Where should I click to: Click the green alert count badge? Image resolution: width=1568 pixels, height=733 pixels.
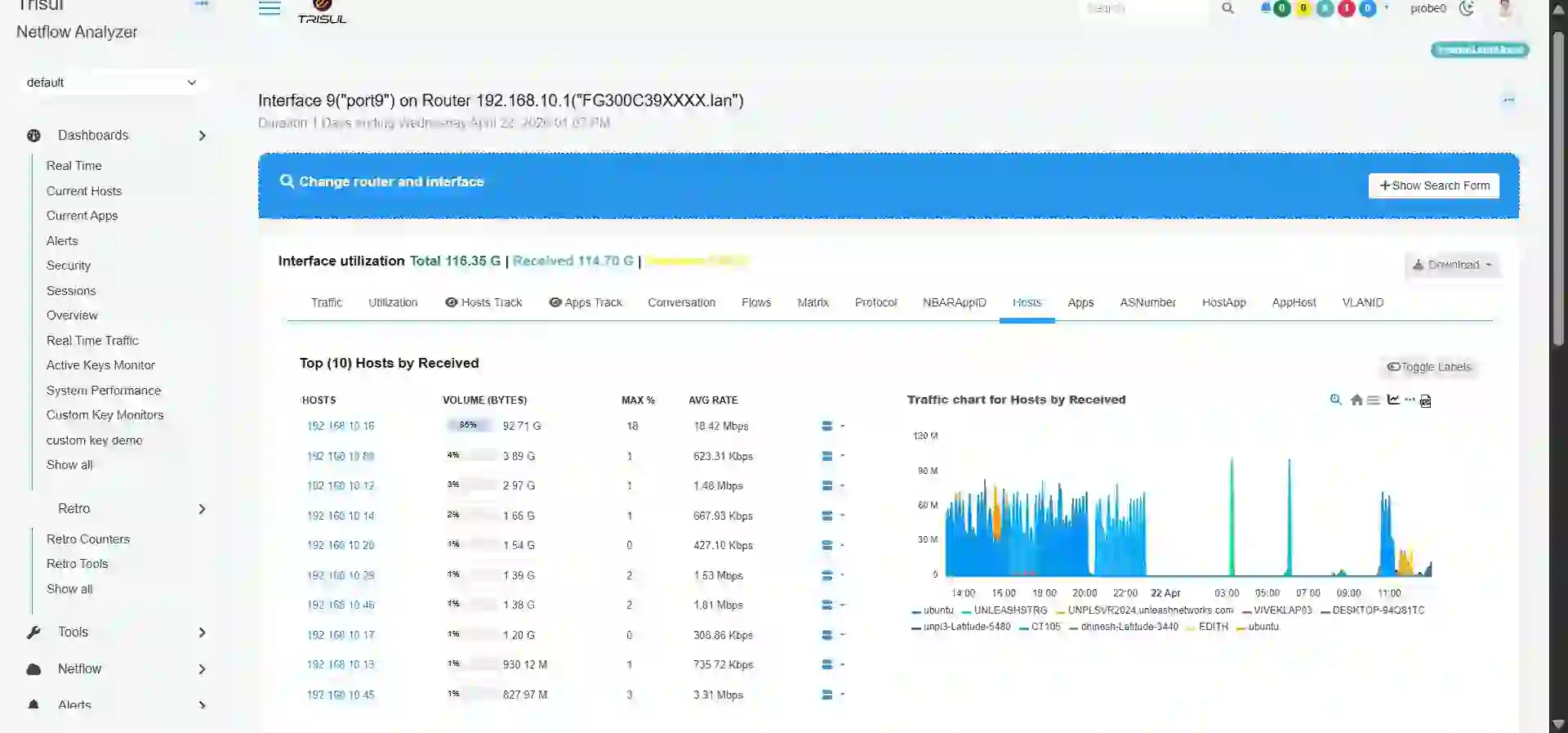[x=1282, y=9]
